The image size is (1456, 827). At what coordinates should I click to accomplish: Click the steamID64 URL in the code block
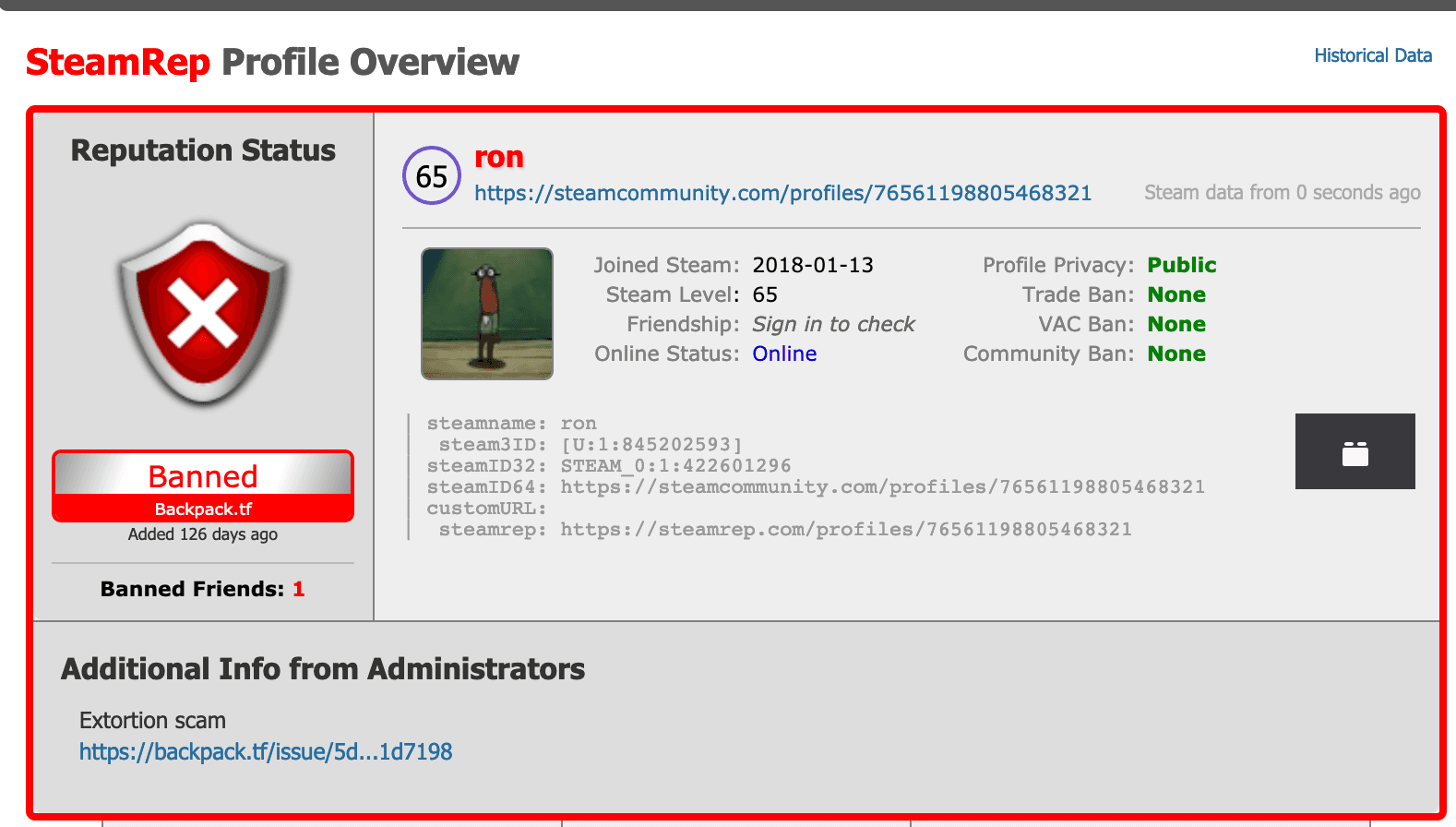(x=882, y=486)
